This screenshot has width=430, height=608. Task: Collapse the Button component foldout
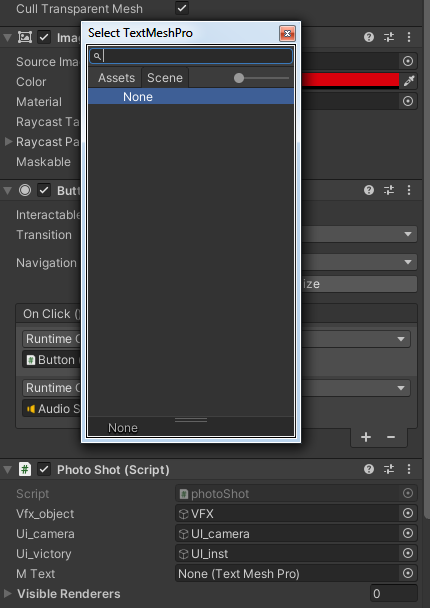click(x=7, y=190)
